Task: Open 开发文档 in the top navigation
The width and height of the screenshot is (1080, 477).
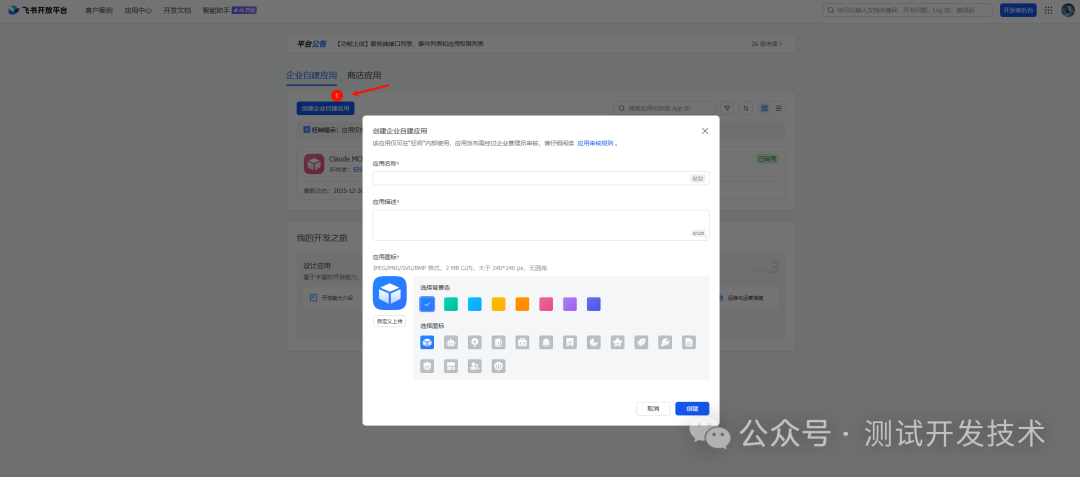Action: tap(177, 10)
